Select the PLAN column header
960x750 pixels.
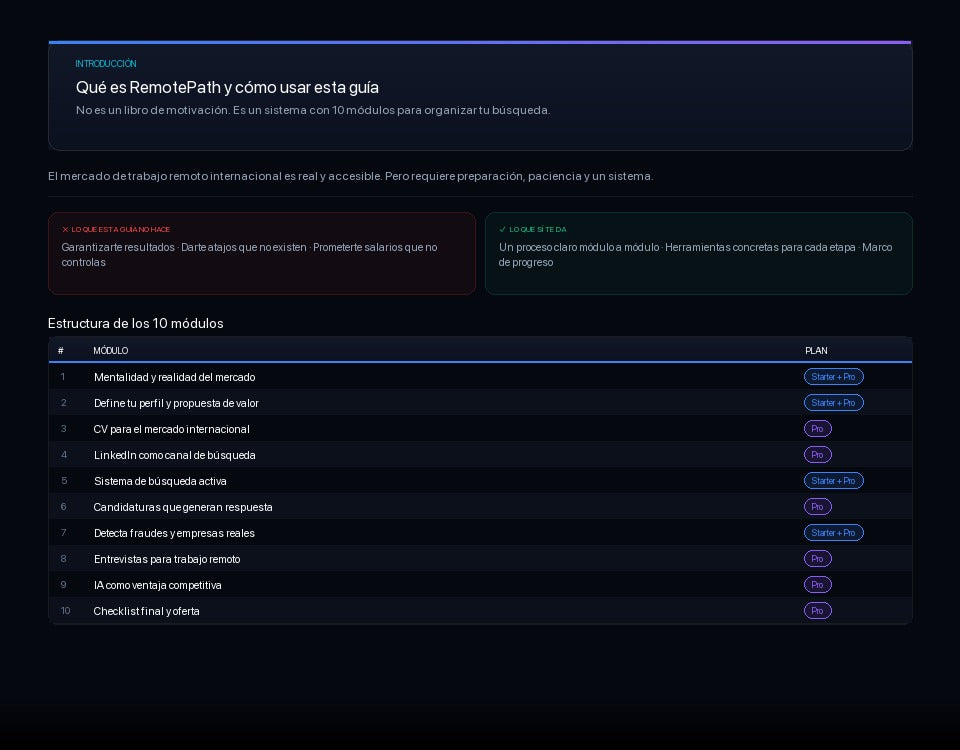(x=816, y=351)
